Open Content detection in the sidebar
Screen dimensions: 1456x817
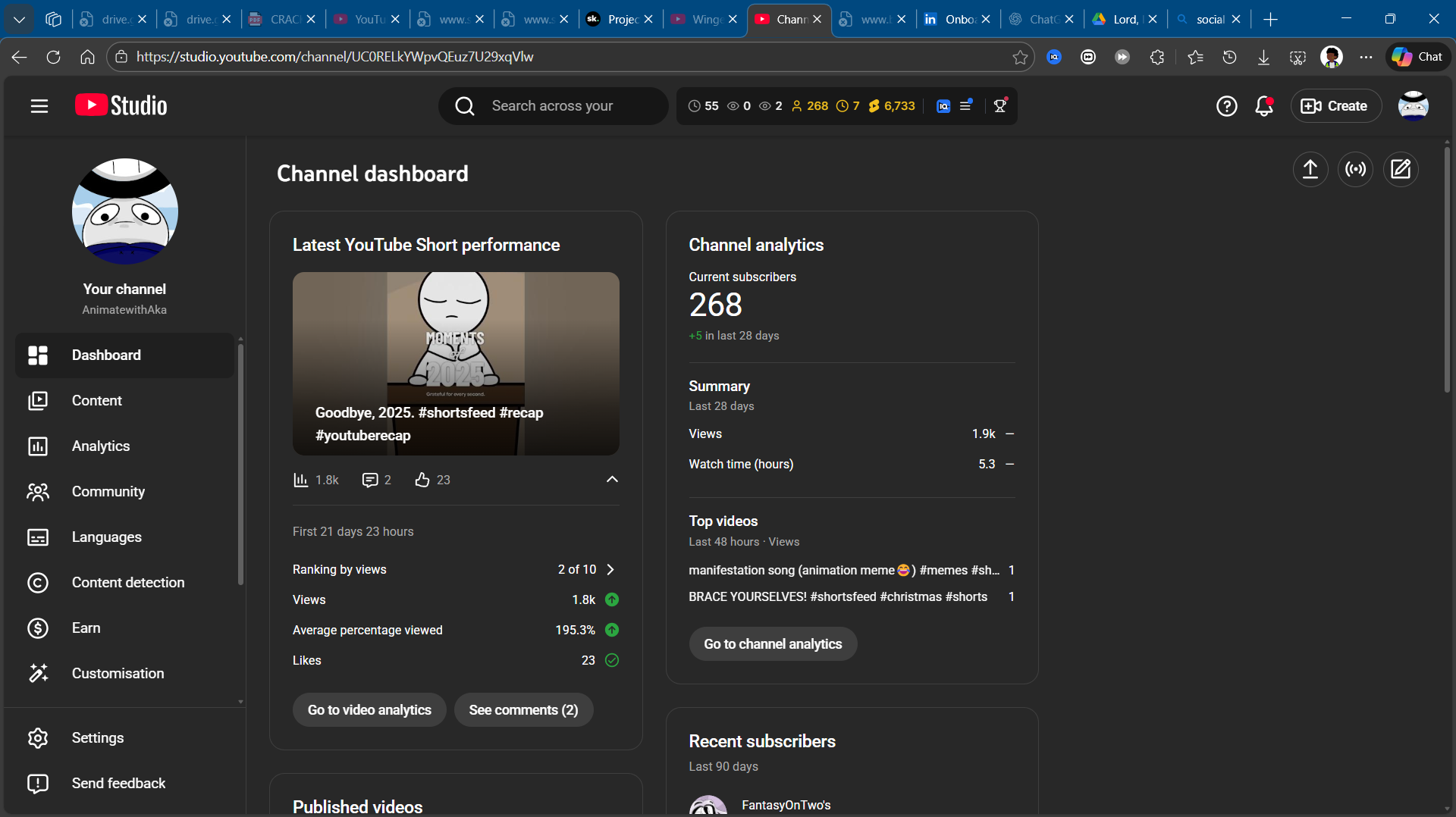point(124,583)
